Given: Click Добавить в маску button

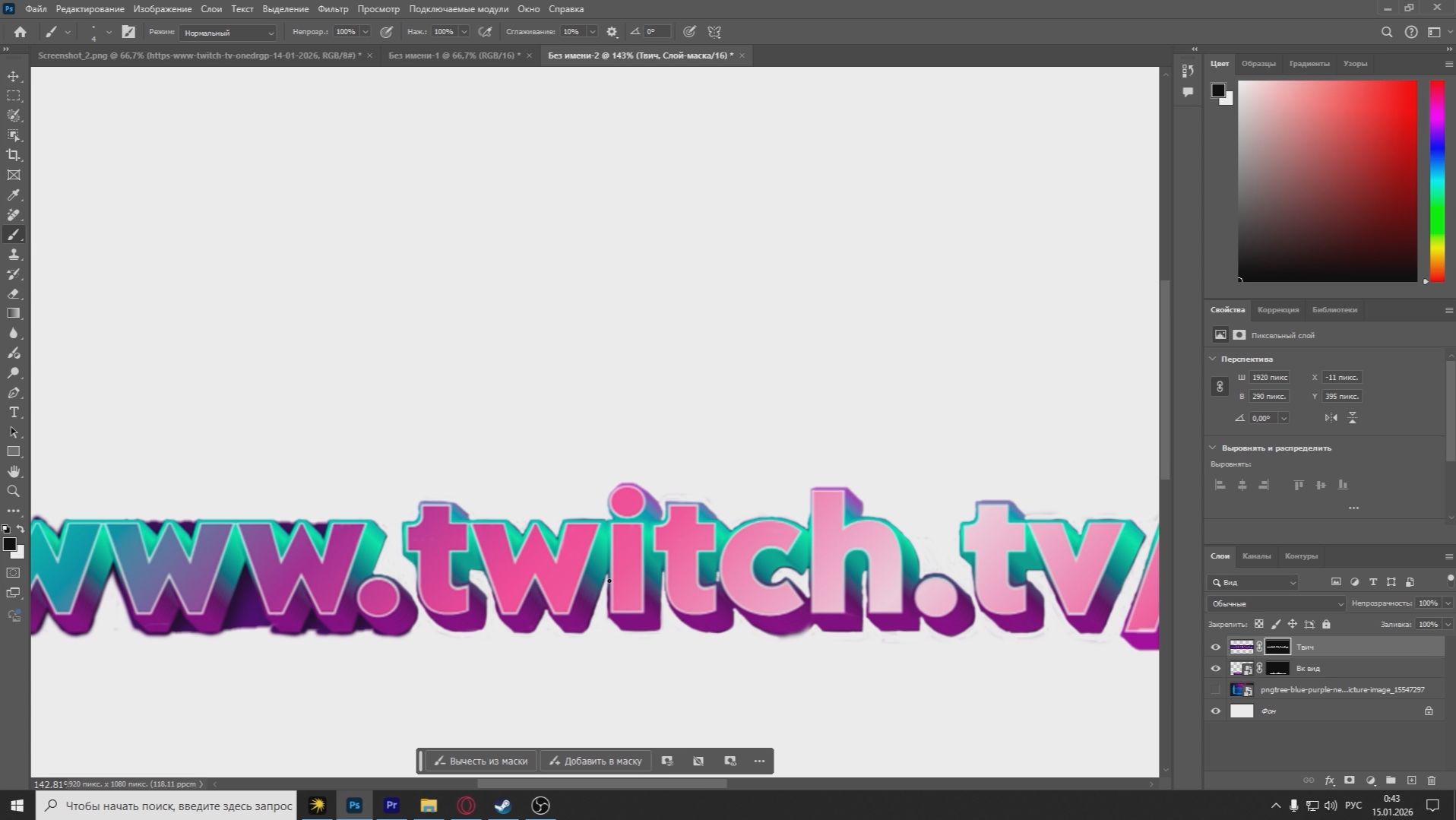Looking at the screenshot, I should click(596, 761).
